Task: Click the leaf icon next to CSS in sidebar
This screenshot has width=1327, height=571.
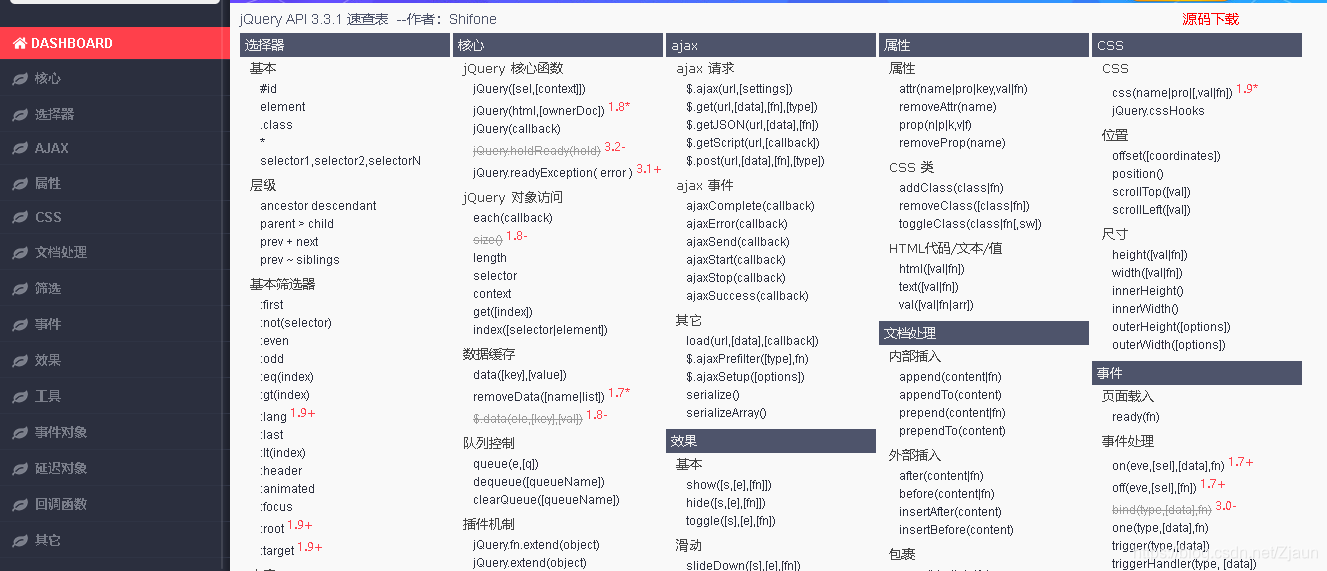Action: (x=19, y=217)
